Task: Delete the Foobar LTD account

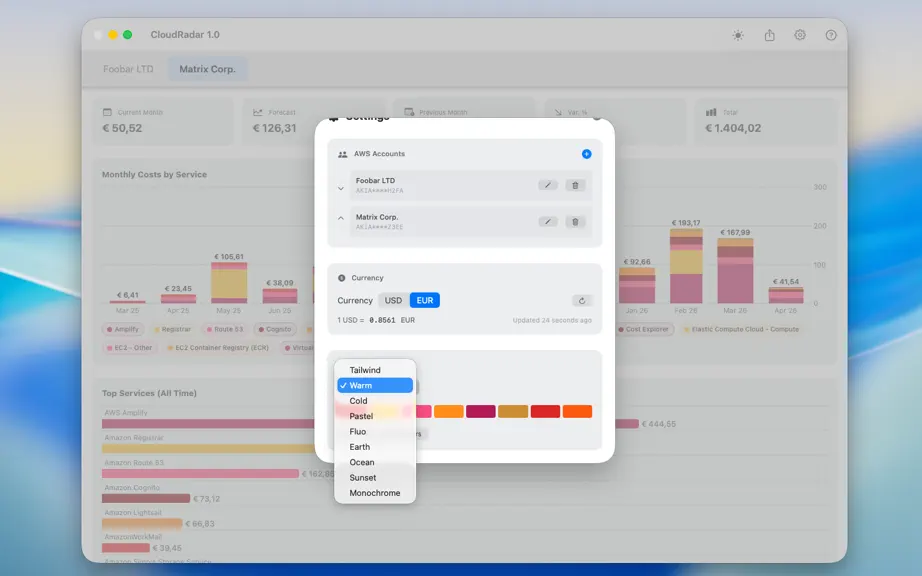Action: (x=575, y=185)
